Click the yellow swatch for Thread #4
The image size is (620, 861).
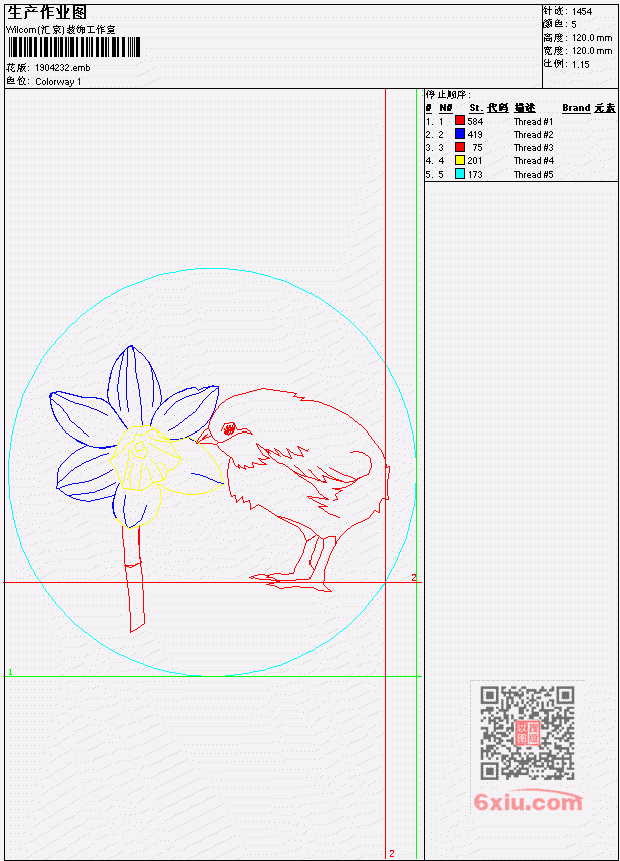tap(460, 160)
